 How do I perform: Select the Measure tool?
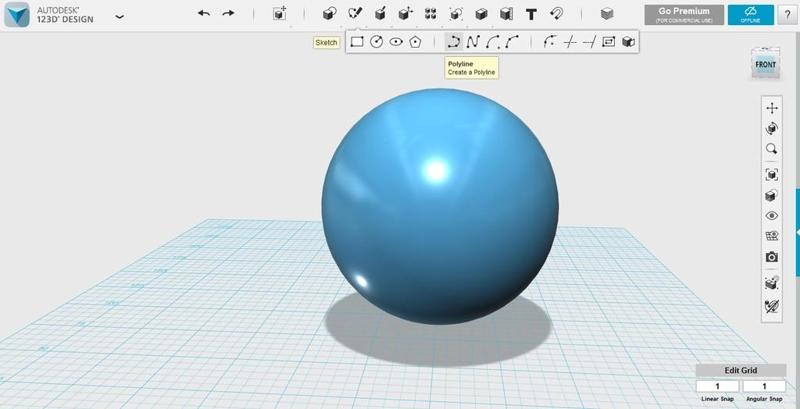click(506, 14)
